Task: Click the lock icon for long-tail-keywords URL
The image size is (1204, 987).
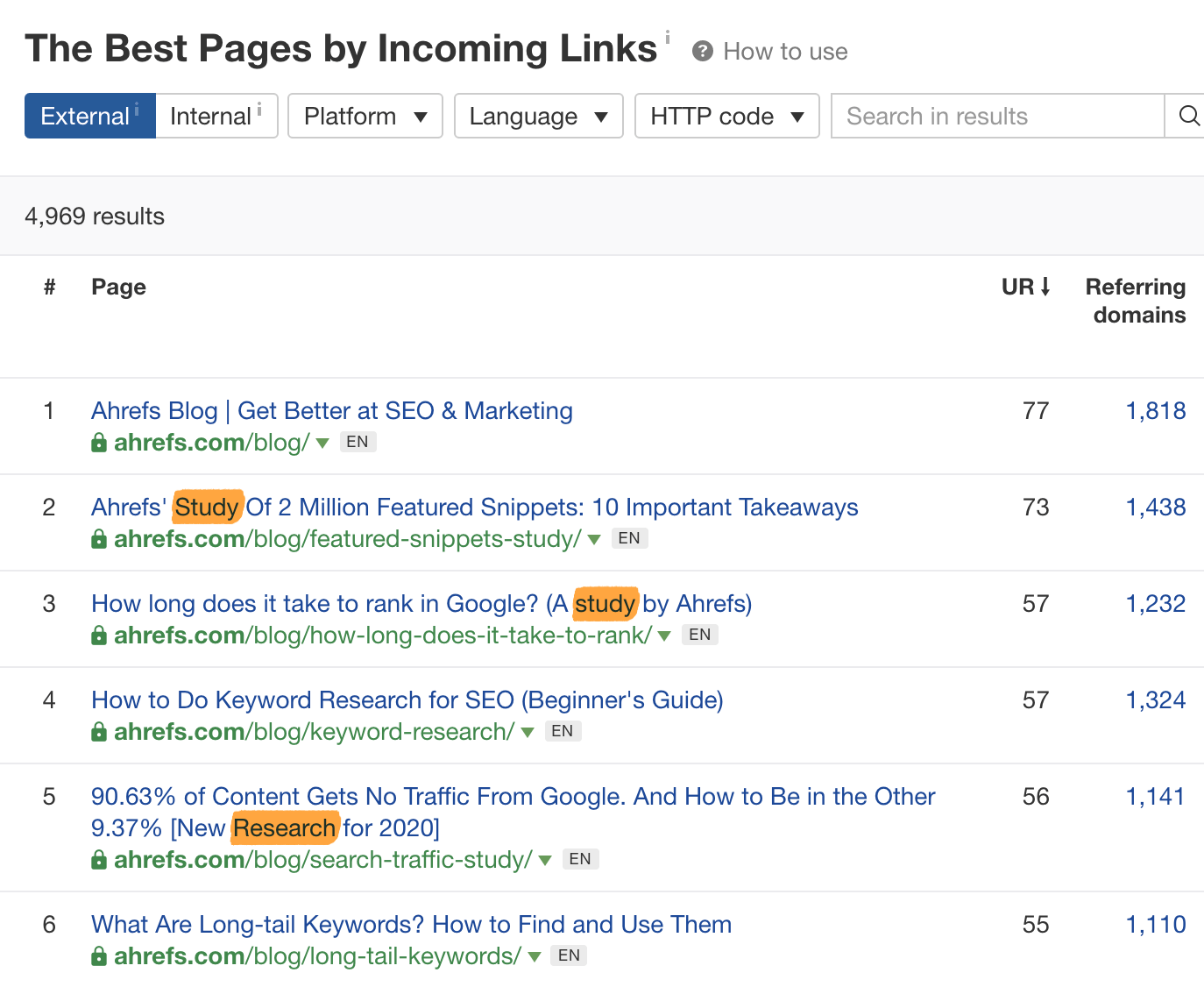Action: coord(99,956)
